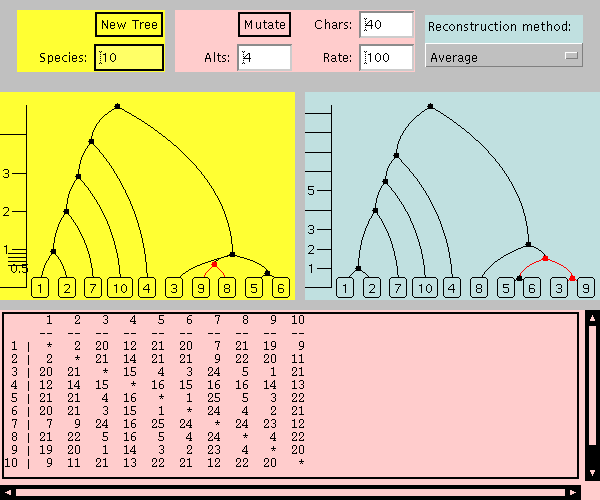Open the Average reconstruction method dropdown

tap(504, 57)
